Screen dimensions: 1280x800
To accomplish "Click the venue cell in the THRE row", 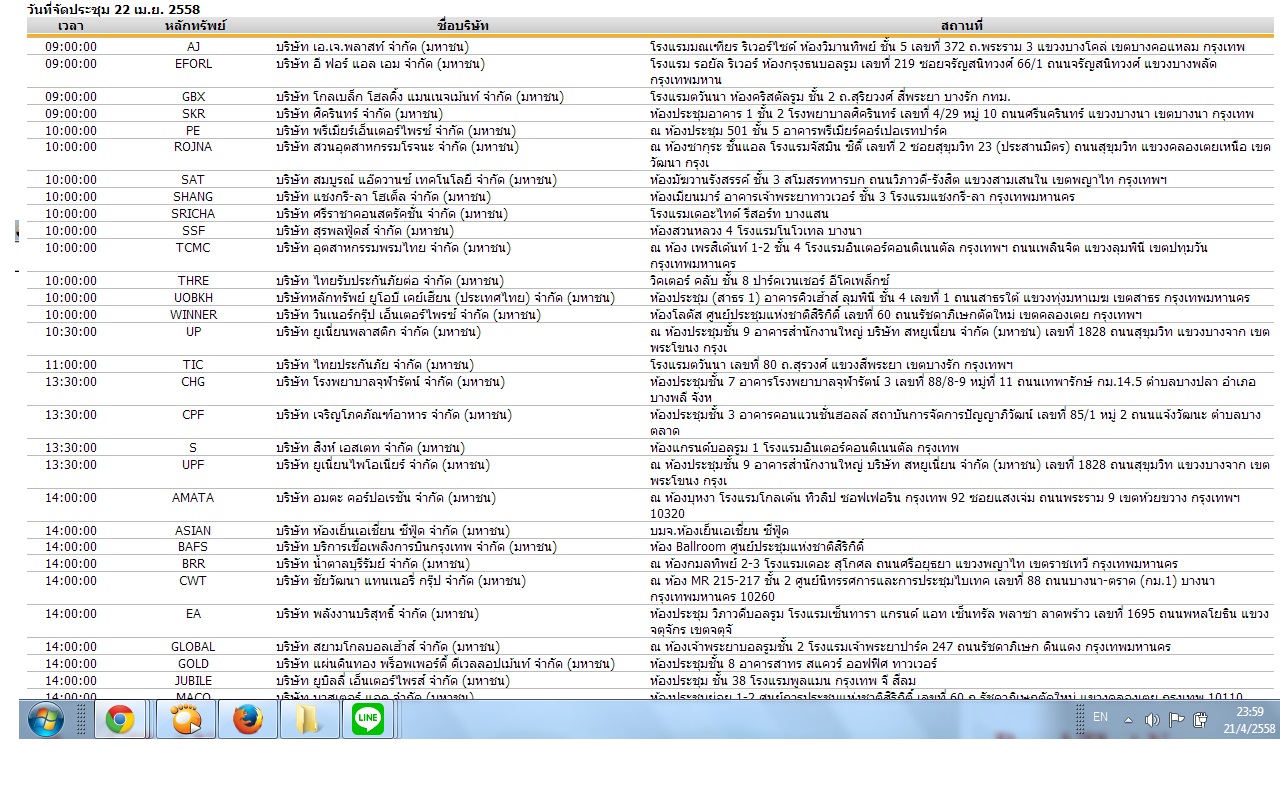I will click(x=769, y=281).
